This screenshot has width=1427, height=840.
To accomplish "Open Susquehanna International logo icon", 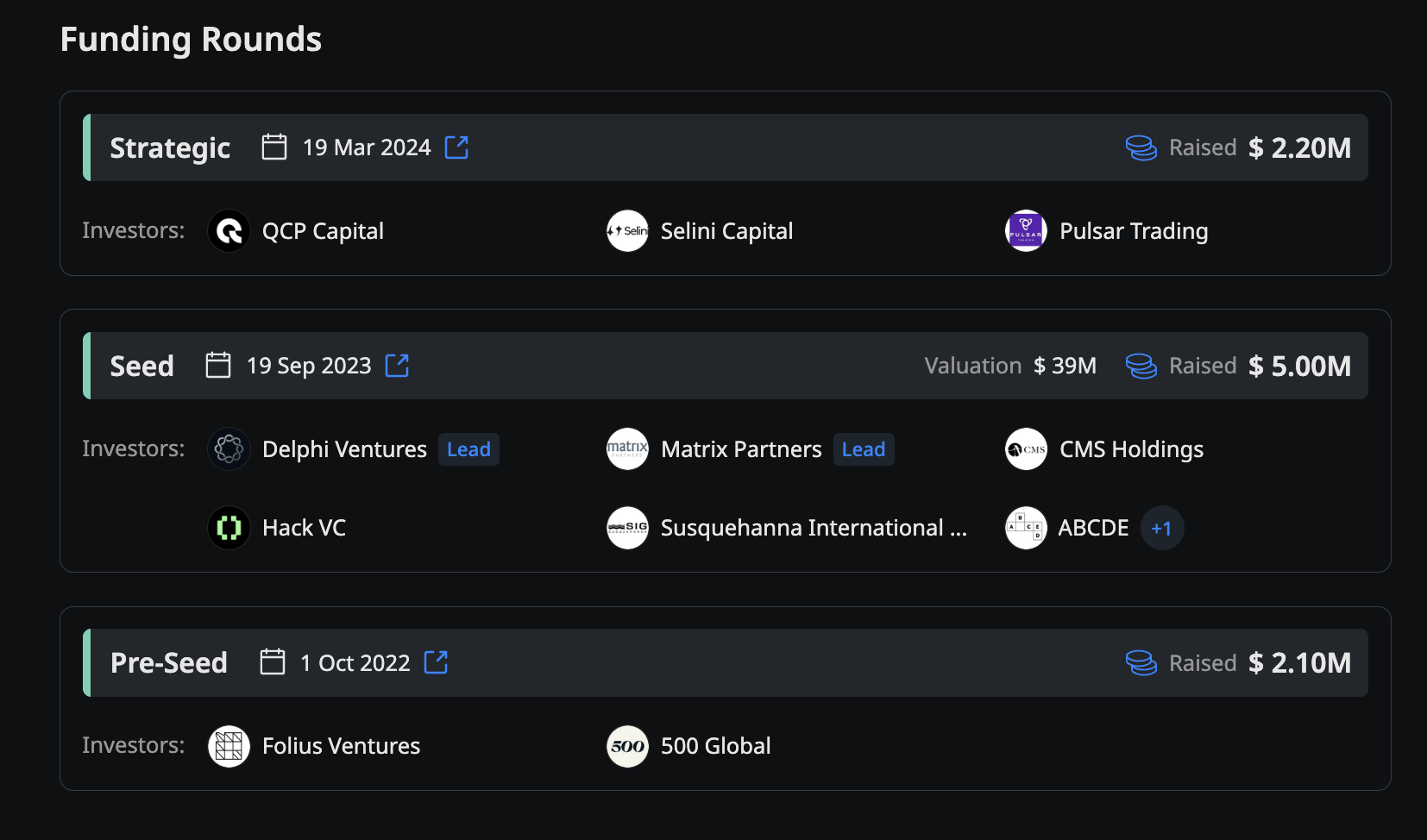I will point(628,528).
